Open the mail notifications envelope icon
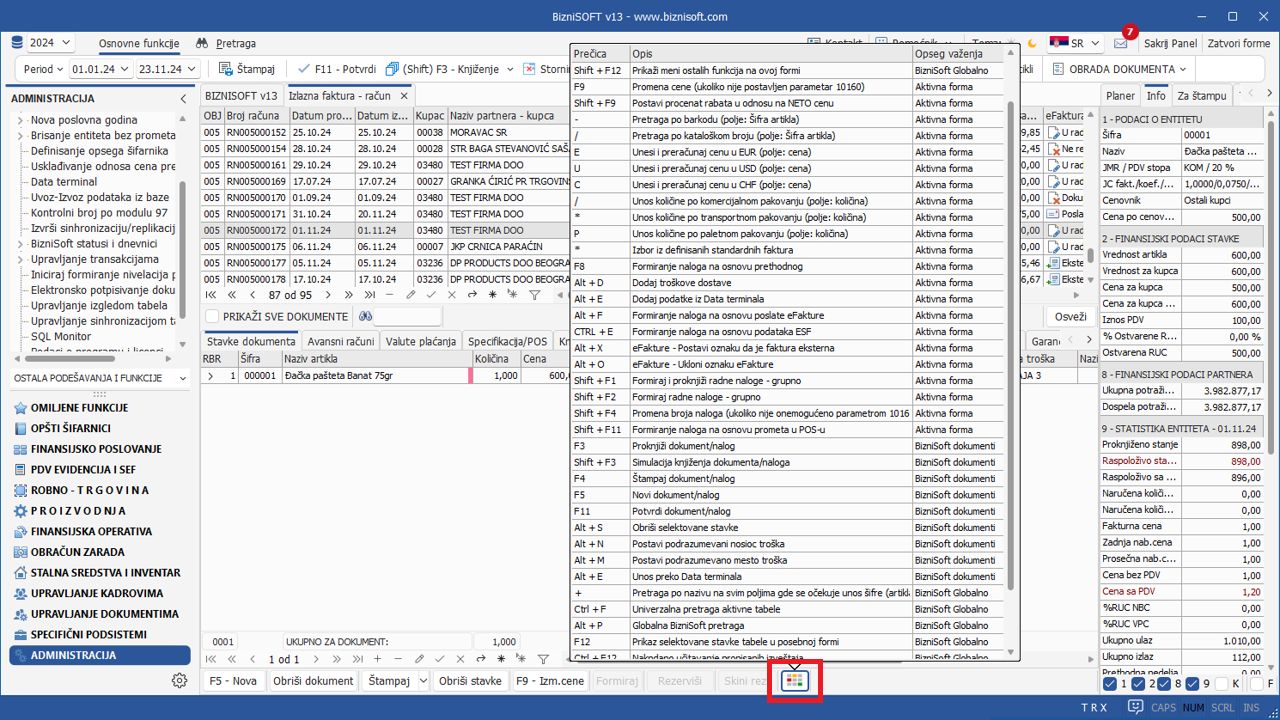 click(x=1120, y=44)
